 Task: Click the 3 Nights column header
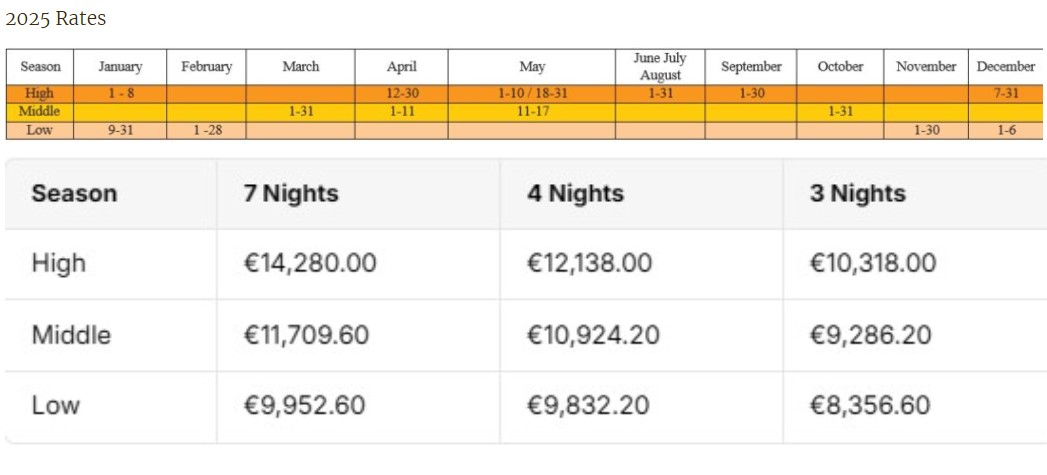coord(858,194)
